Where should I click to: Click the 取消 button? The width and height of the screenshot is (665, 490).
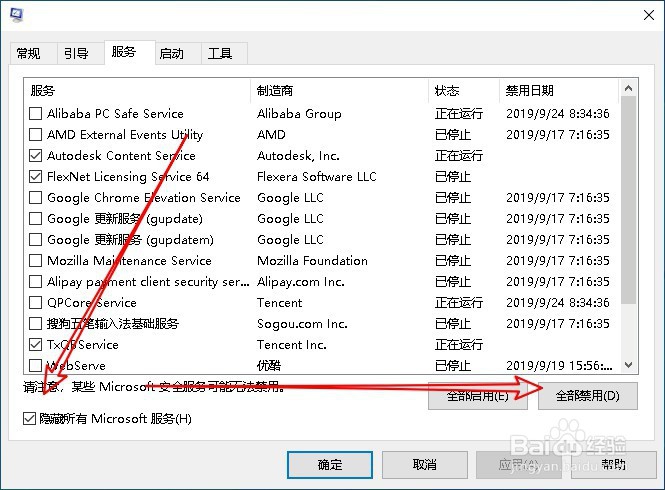(x=425, y=465)
